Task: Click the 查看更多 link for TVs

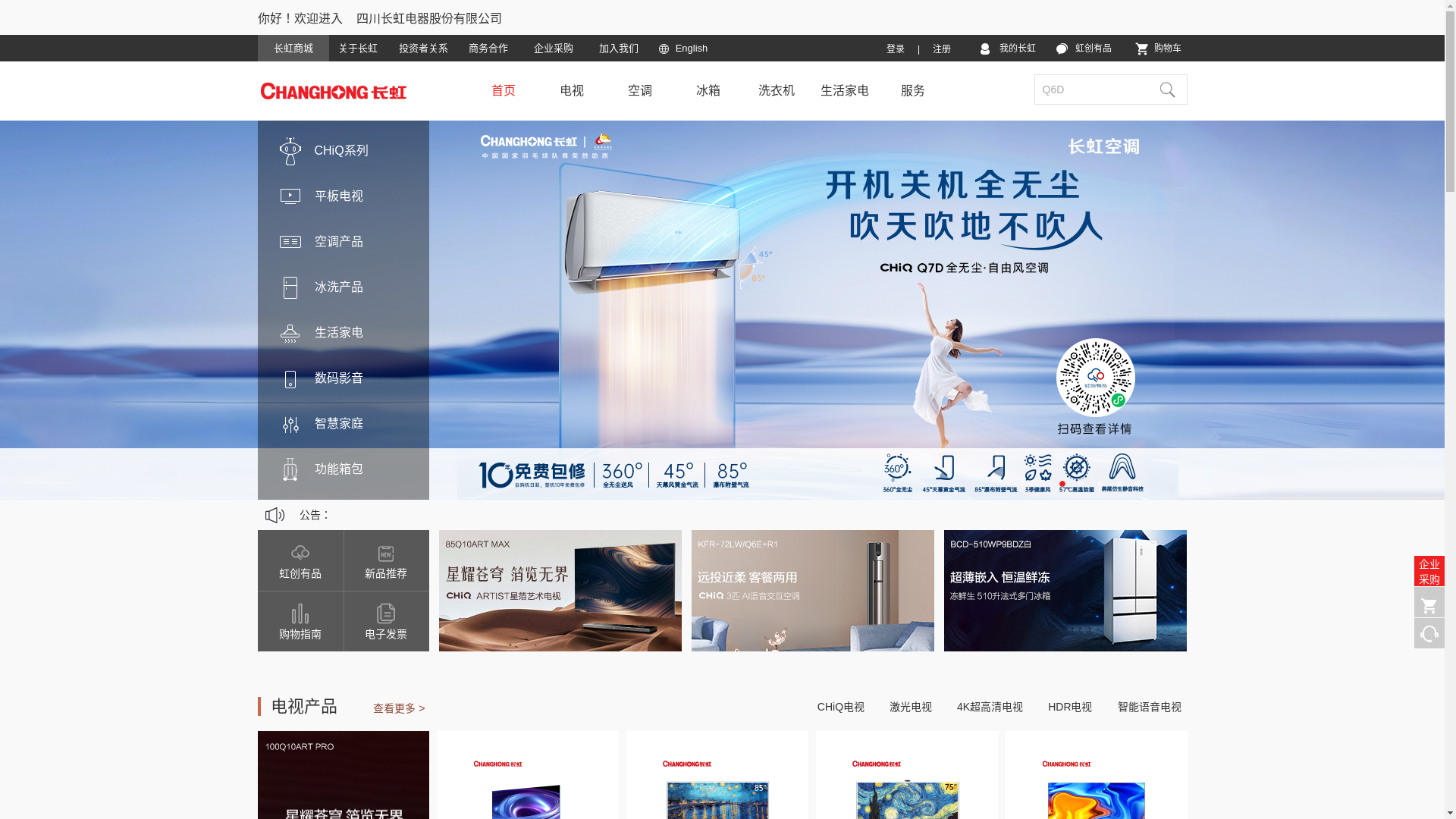Action: click(x=398, y=708)
